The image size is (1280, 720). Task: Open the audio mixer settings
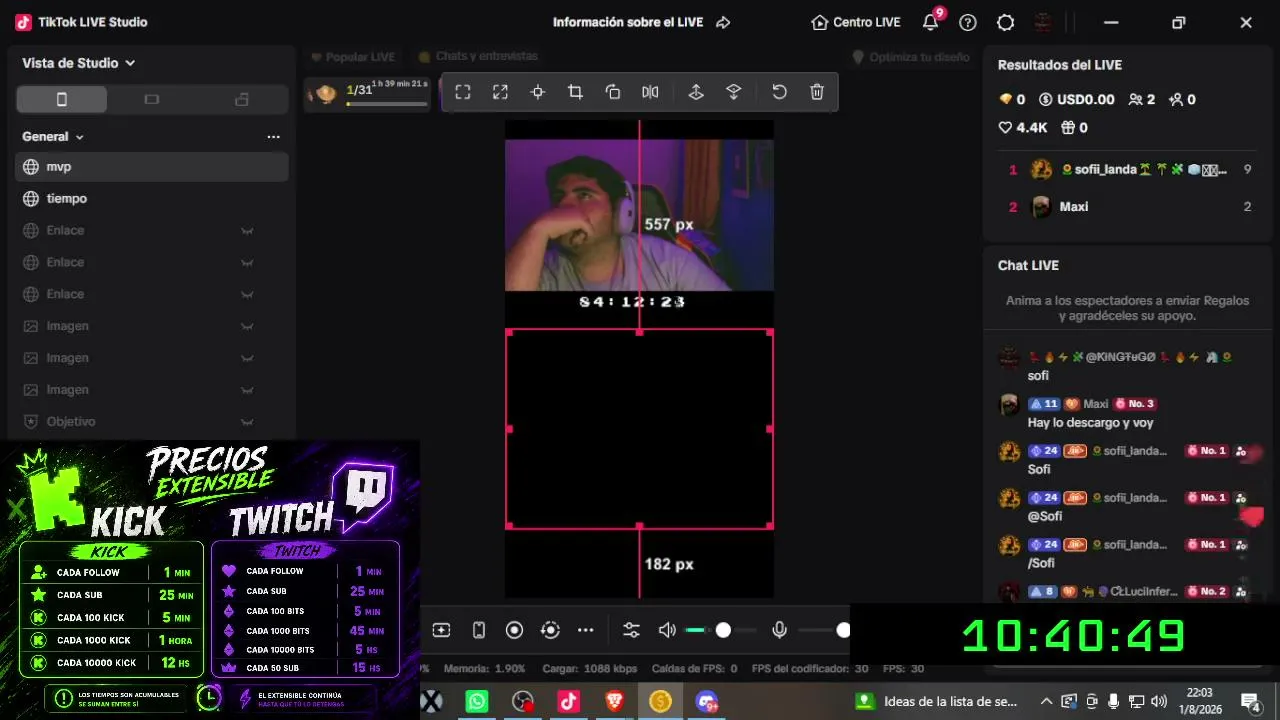631,630
